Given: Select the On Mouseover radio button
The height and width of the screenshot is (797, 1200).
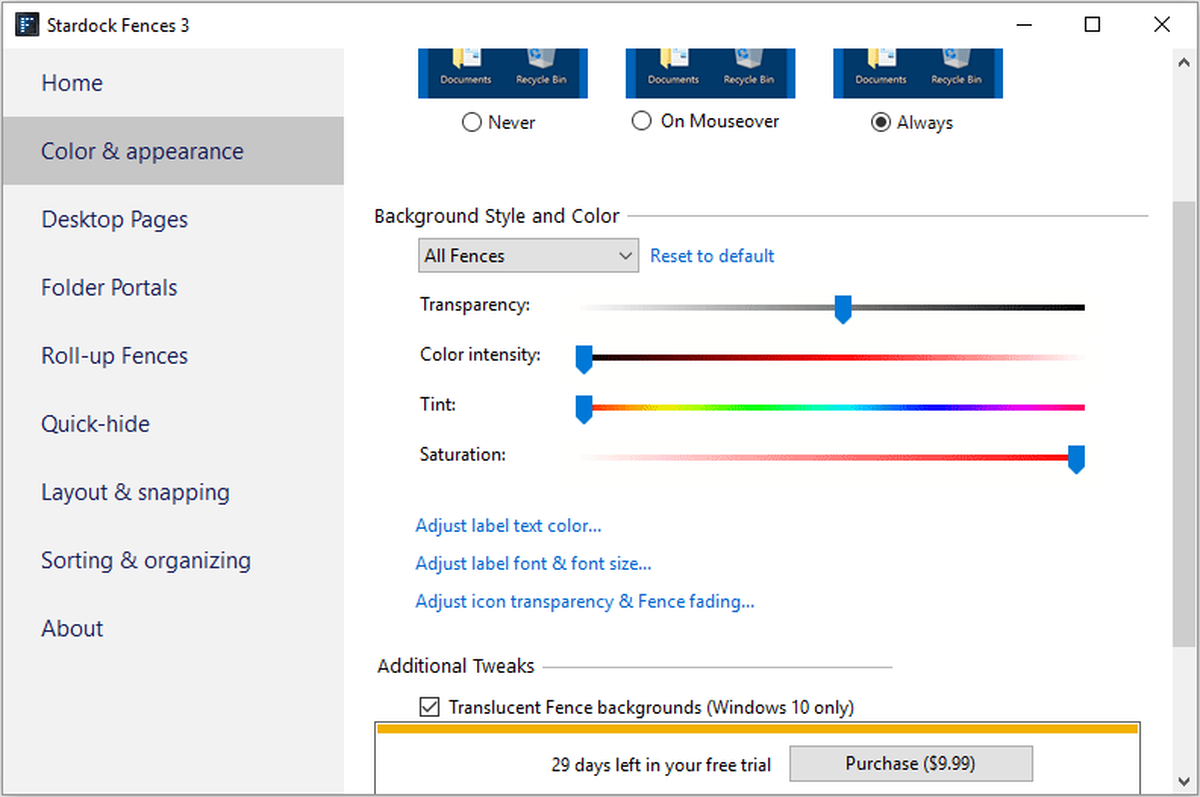Looking at the screenshot, I should [x=642, y=121].
